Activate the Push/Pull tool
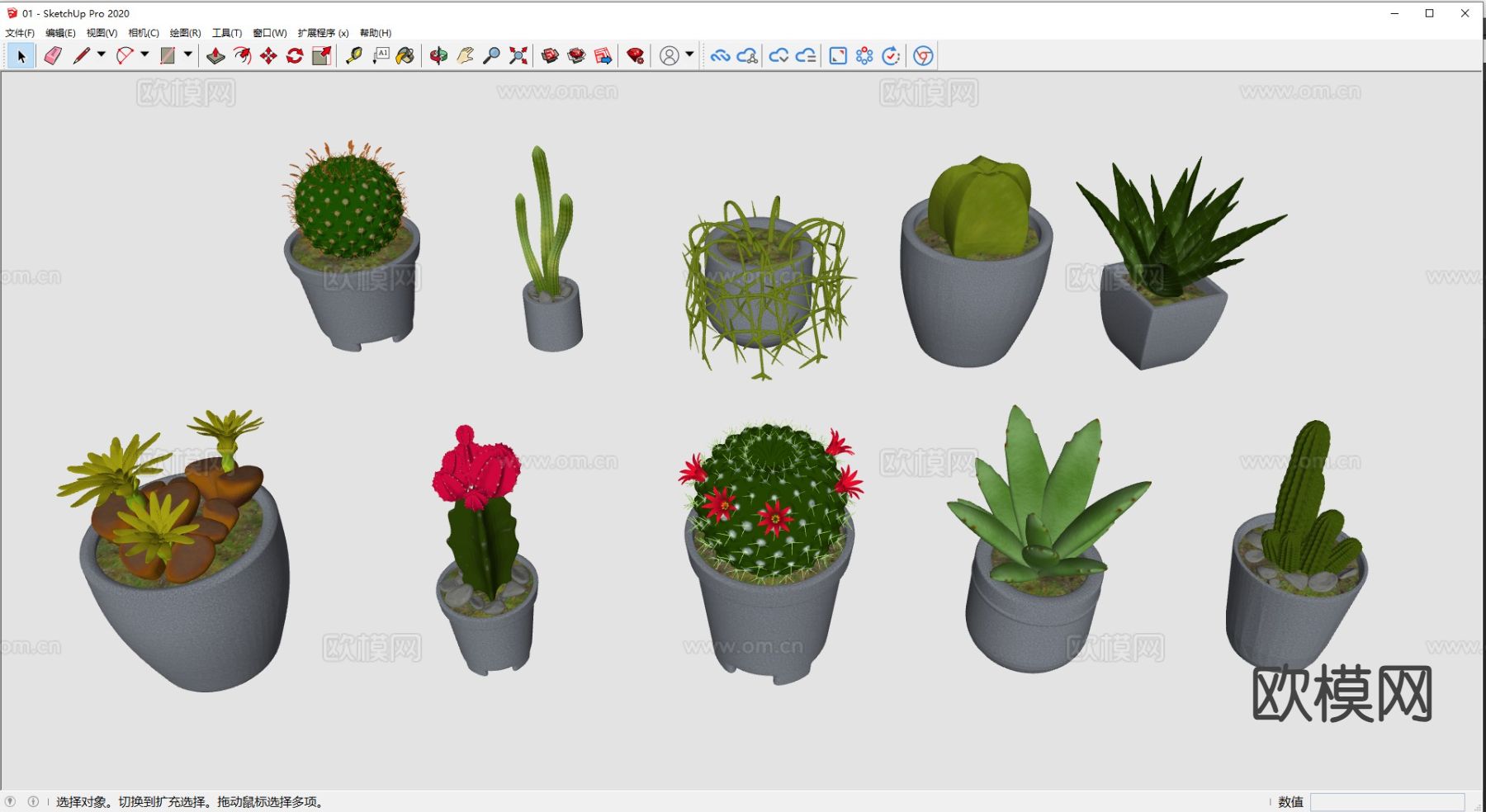Screen dimensions: 1486x812 coord(215,55)
